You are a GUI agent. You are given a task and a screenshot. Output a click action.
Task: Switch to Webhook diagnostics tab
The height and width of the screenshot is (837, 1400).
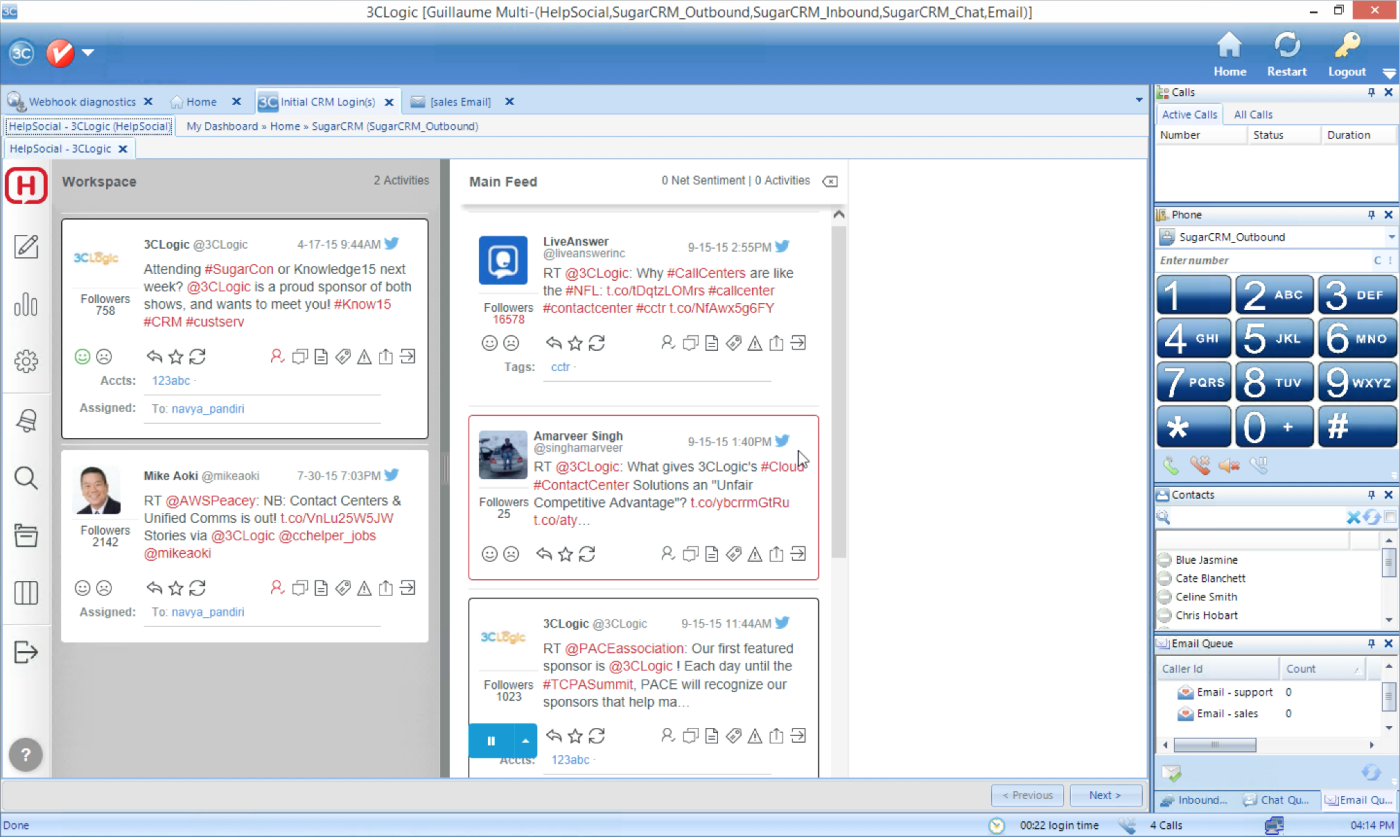81,102
